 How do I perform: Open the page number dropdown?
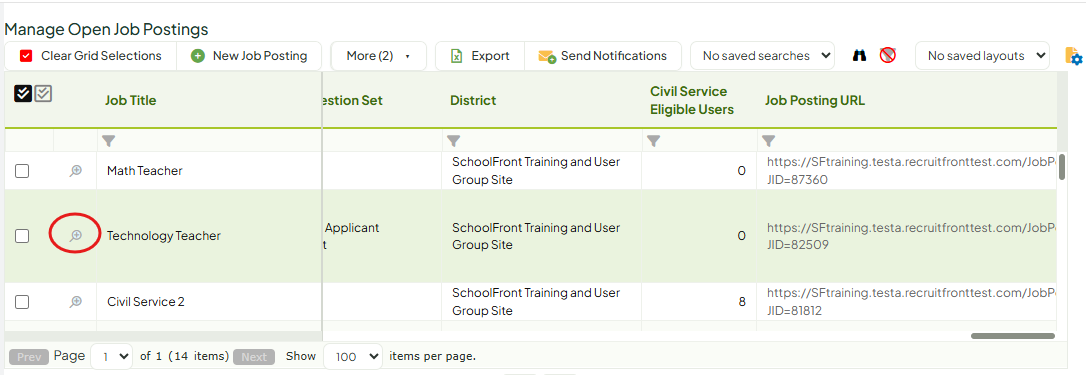tap(112, 356)
